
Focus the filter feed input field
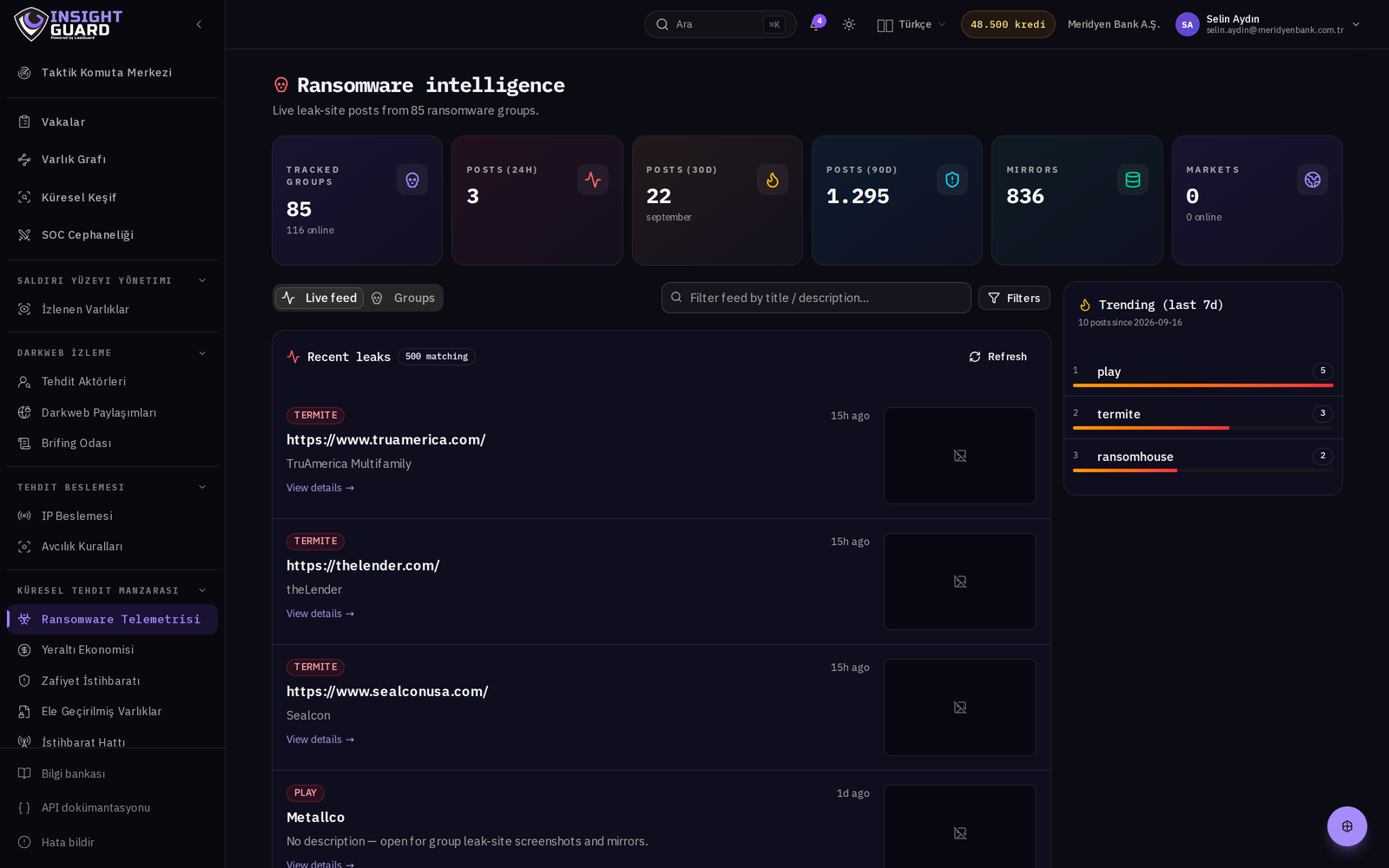pos(816,298)
